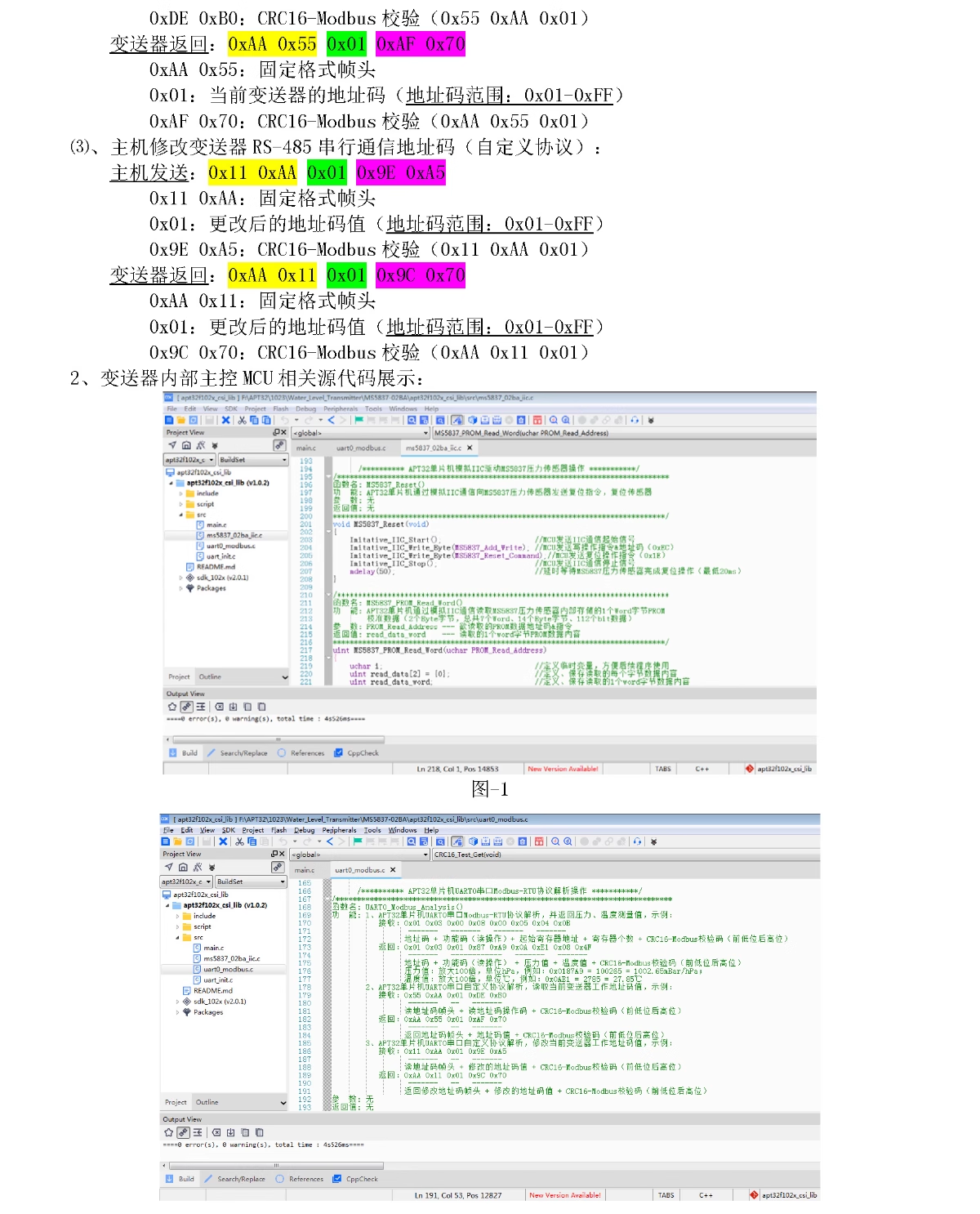Click the home icon in the lower Project View toolbar
The height and width of the screenshot is (1214, 980).
tap(183, 868)
